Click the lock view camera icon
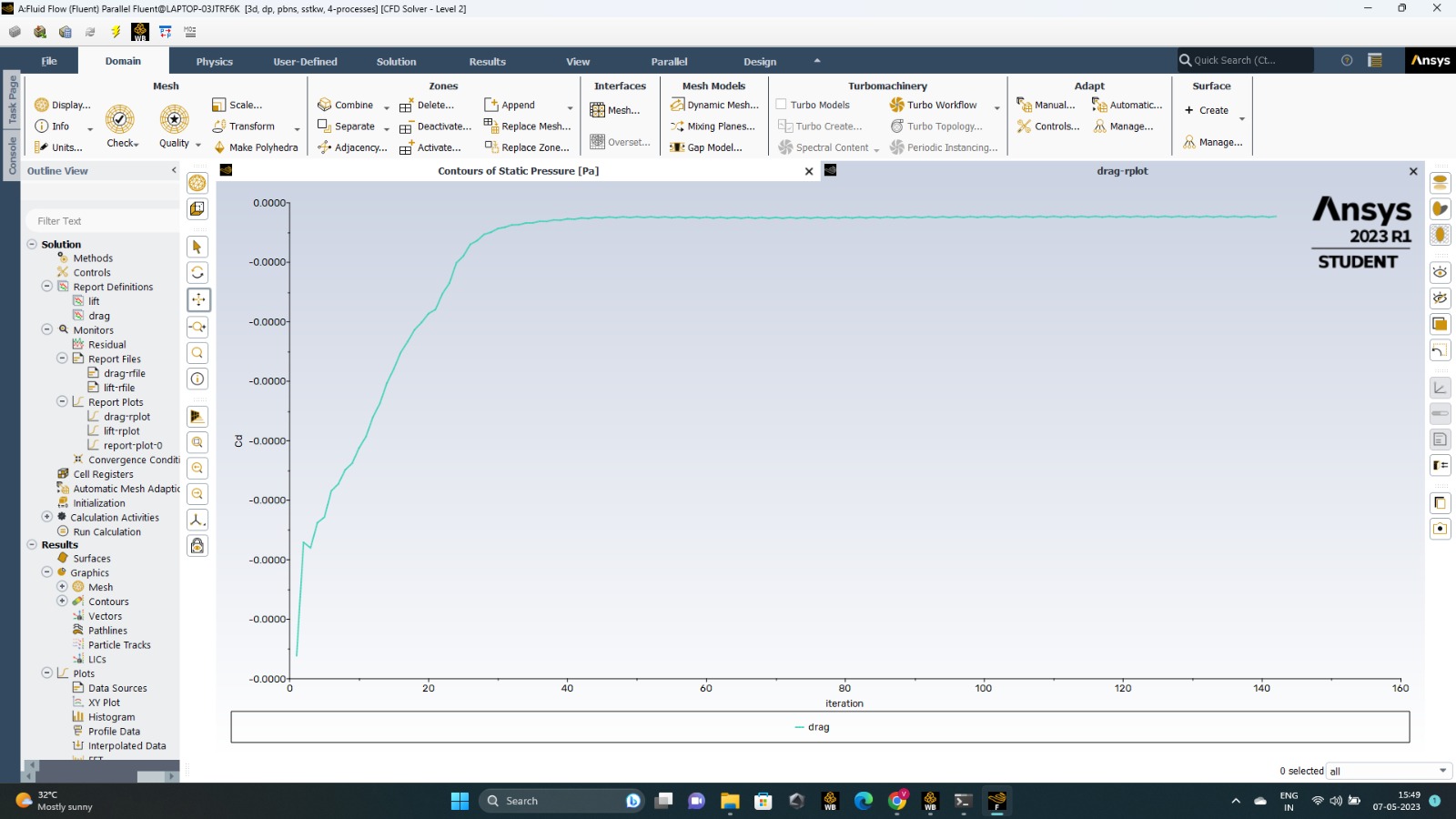Image resolution: width=1456 pixels, height=819 pixels. (197, 546)
